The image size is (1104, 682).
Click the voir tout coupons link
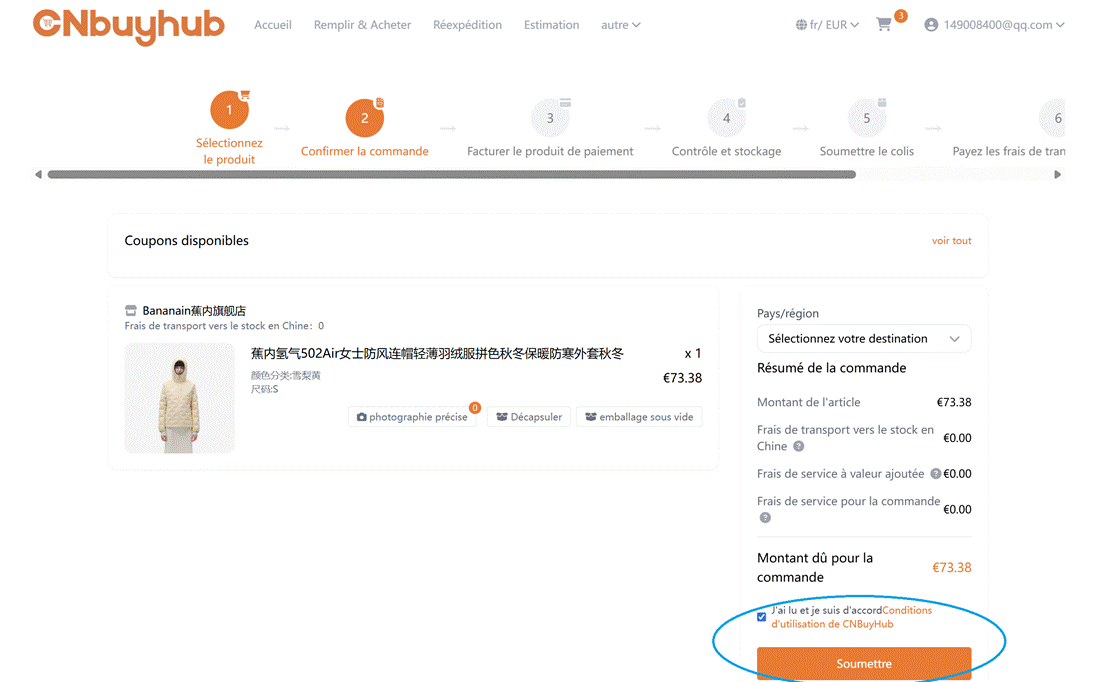(x=951, y=241)
